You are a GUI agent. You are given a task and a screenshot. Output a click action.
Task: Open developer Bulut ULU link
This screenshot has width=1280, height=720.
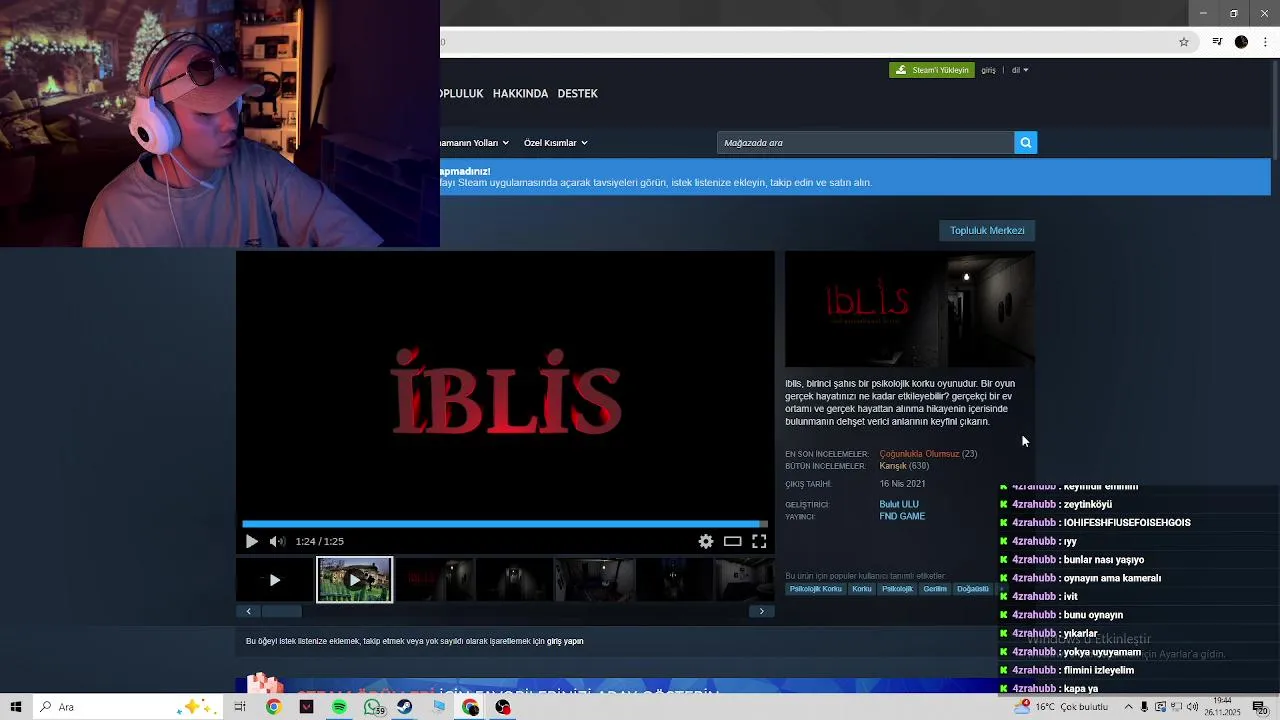[899, 505]
